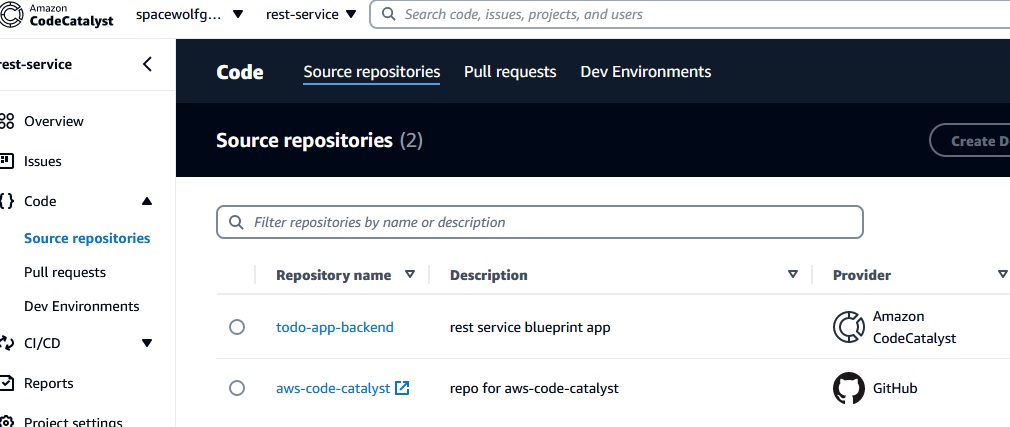
Task: Click the 'Amazon CodeCatalyst' provider text
Action: point(915,327)
